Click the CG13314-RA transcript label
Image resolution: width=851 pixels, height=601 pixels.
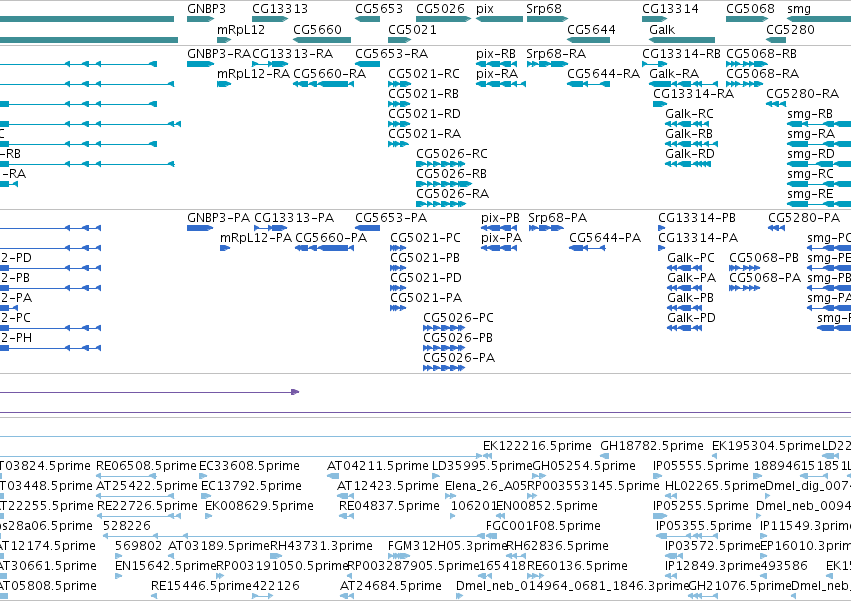point(693,94)
